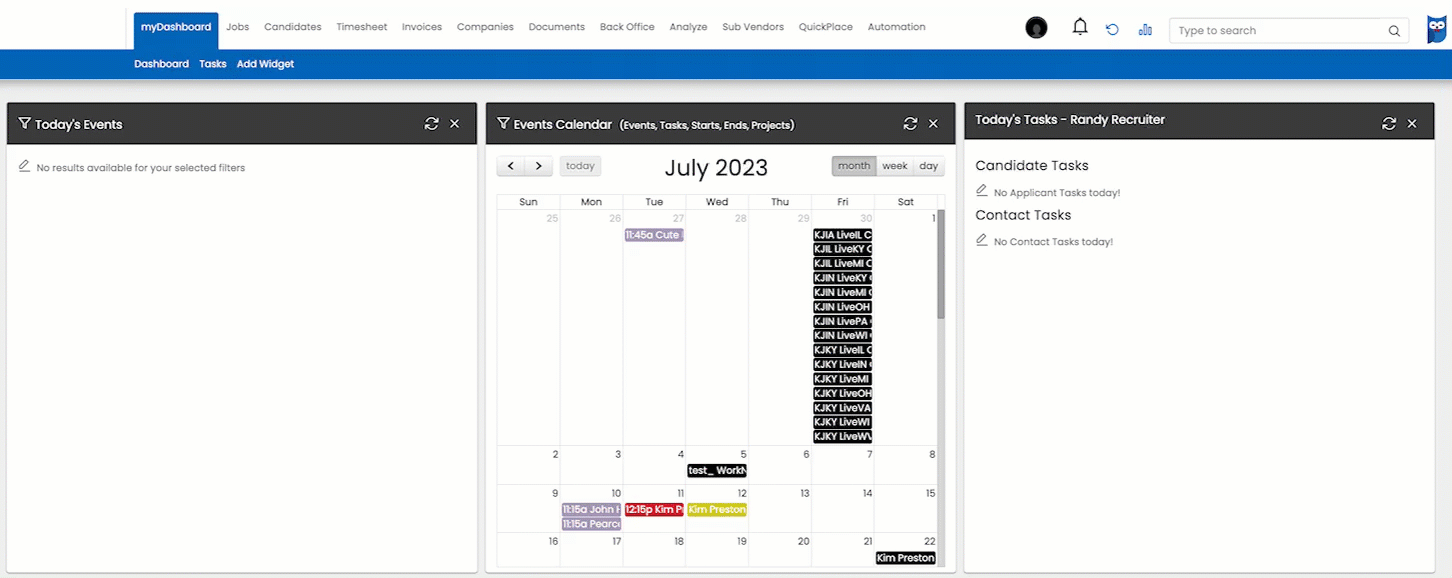Open filter for Events Calendar widget
The image size is (1452, 578).
point(503,124)
